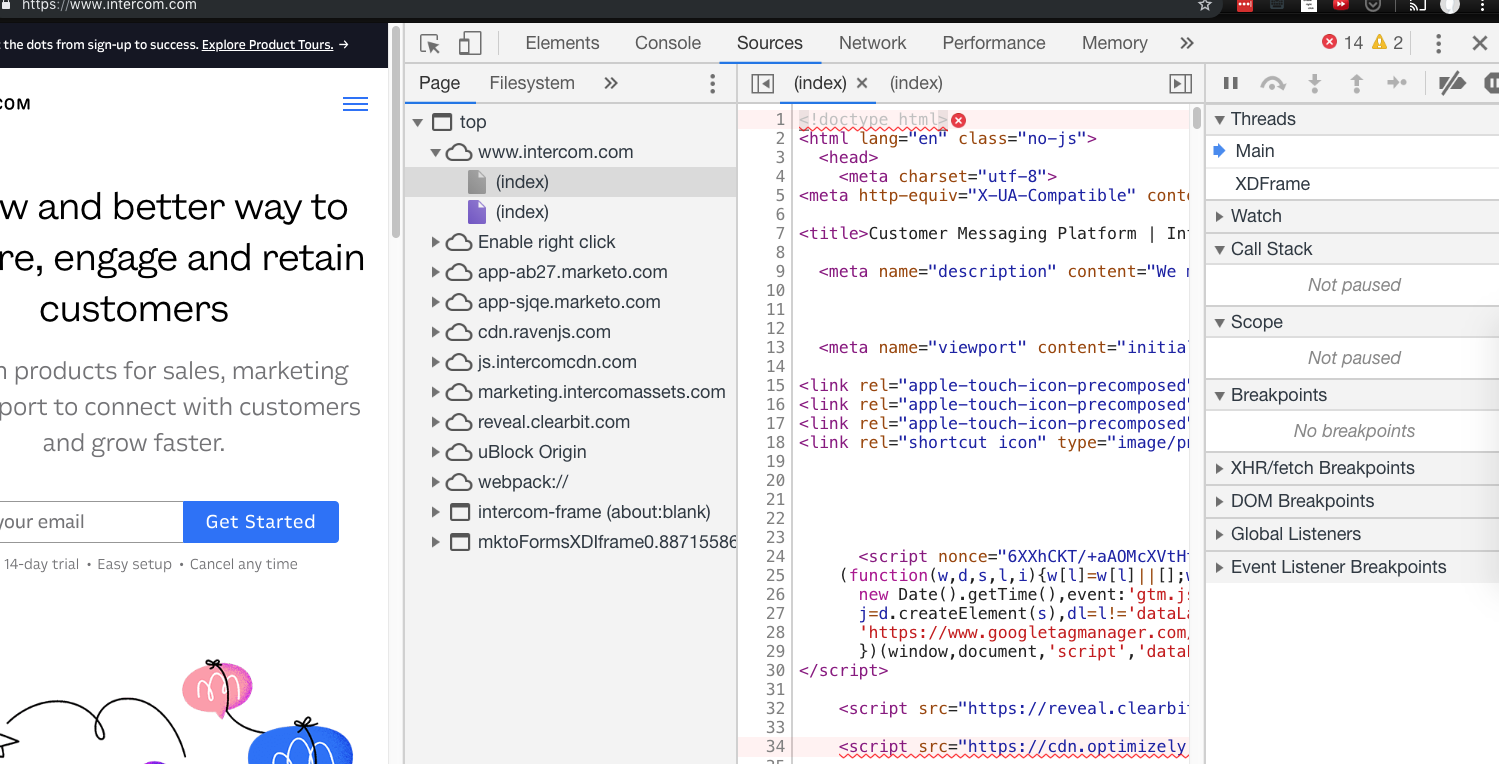Open the Memory tab
1499x764 pixels.
(1114, 43)
